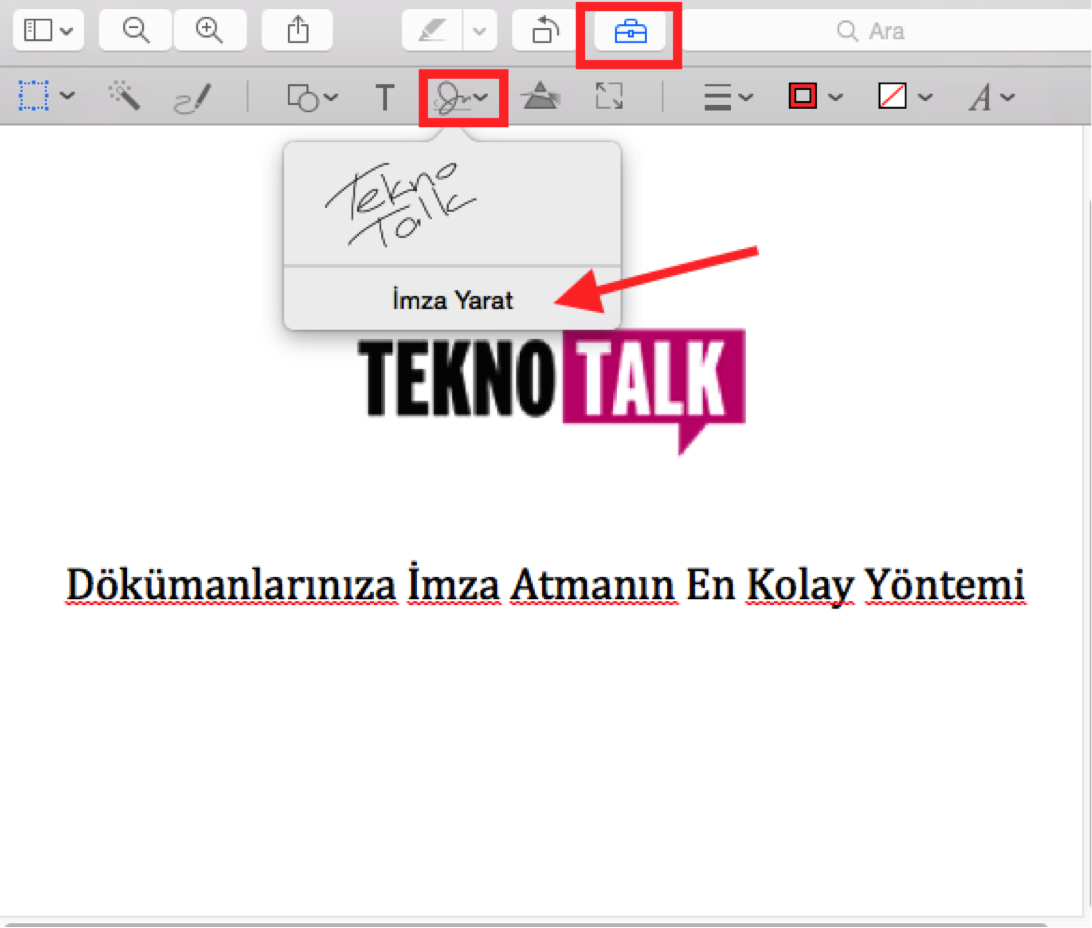Open the Adjust Size tool
The width and height of the screenshot is (1092, 928).
[609, 96]
